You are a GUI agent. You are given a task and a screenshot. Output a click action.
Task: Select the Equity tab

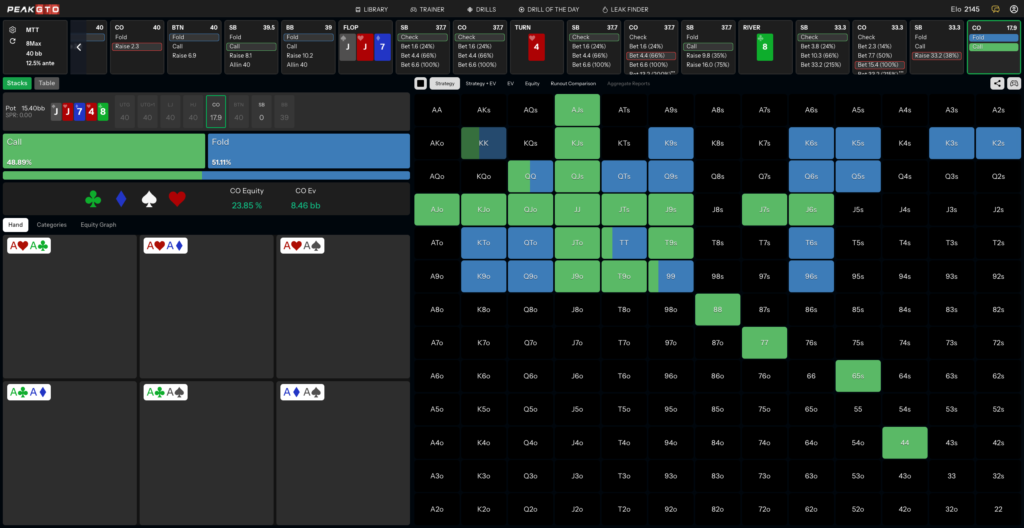(x=532, y=83)
